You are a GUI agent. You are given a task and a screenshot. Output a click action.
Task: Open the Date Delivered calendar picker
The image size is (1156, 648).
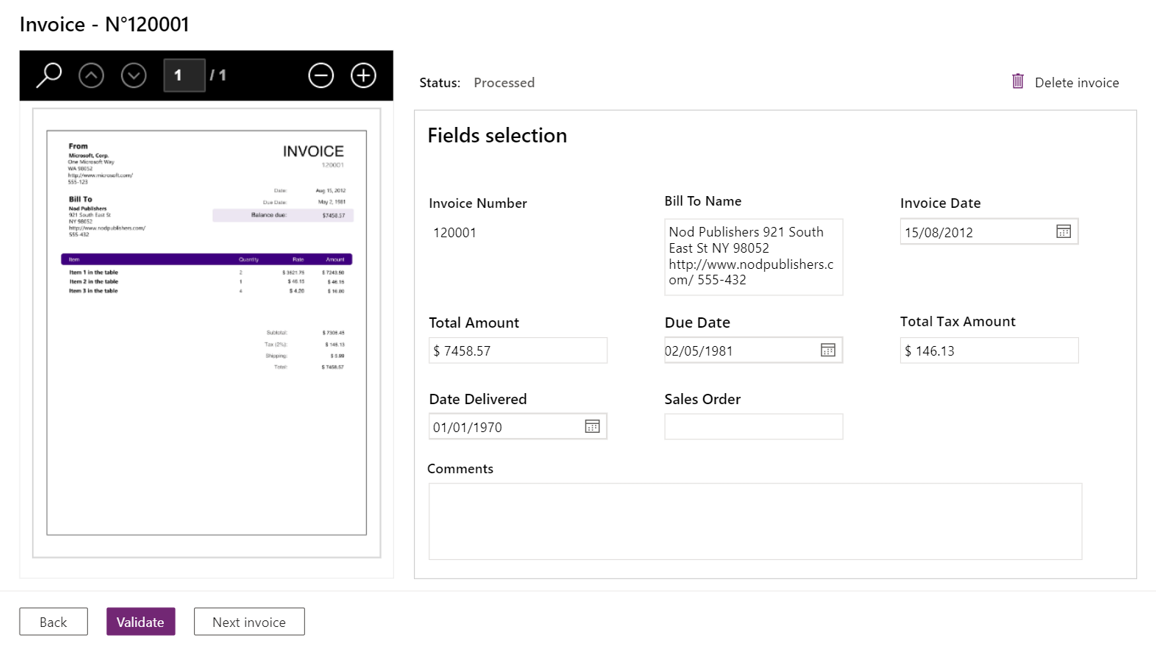(592, 427)
